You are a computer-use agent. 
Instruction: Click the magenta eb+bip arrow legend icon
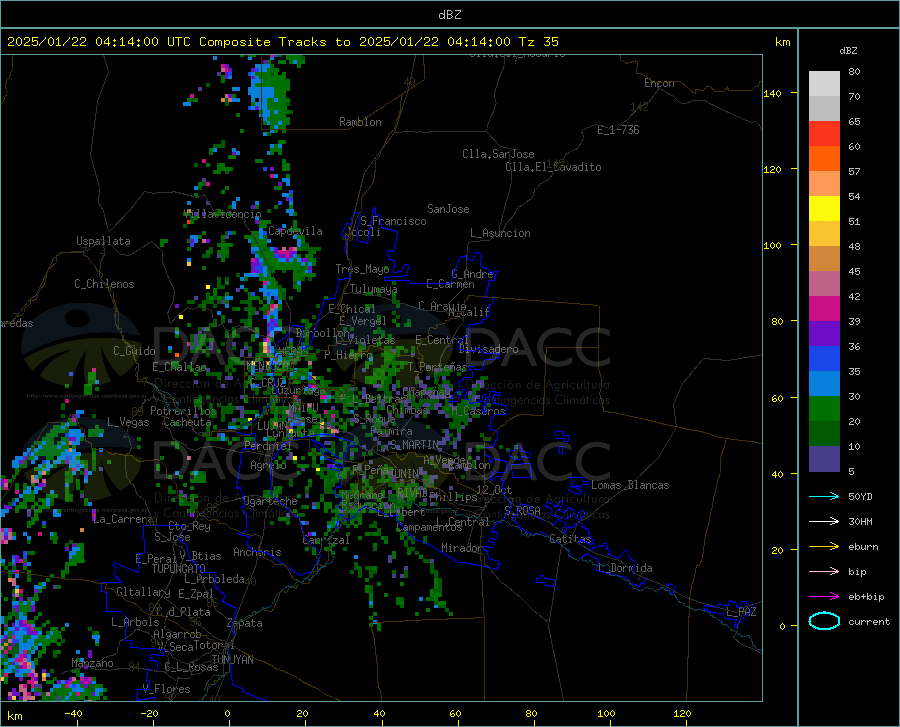(x=824, y=597)
